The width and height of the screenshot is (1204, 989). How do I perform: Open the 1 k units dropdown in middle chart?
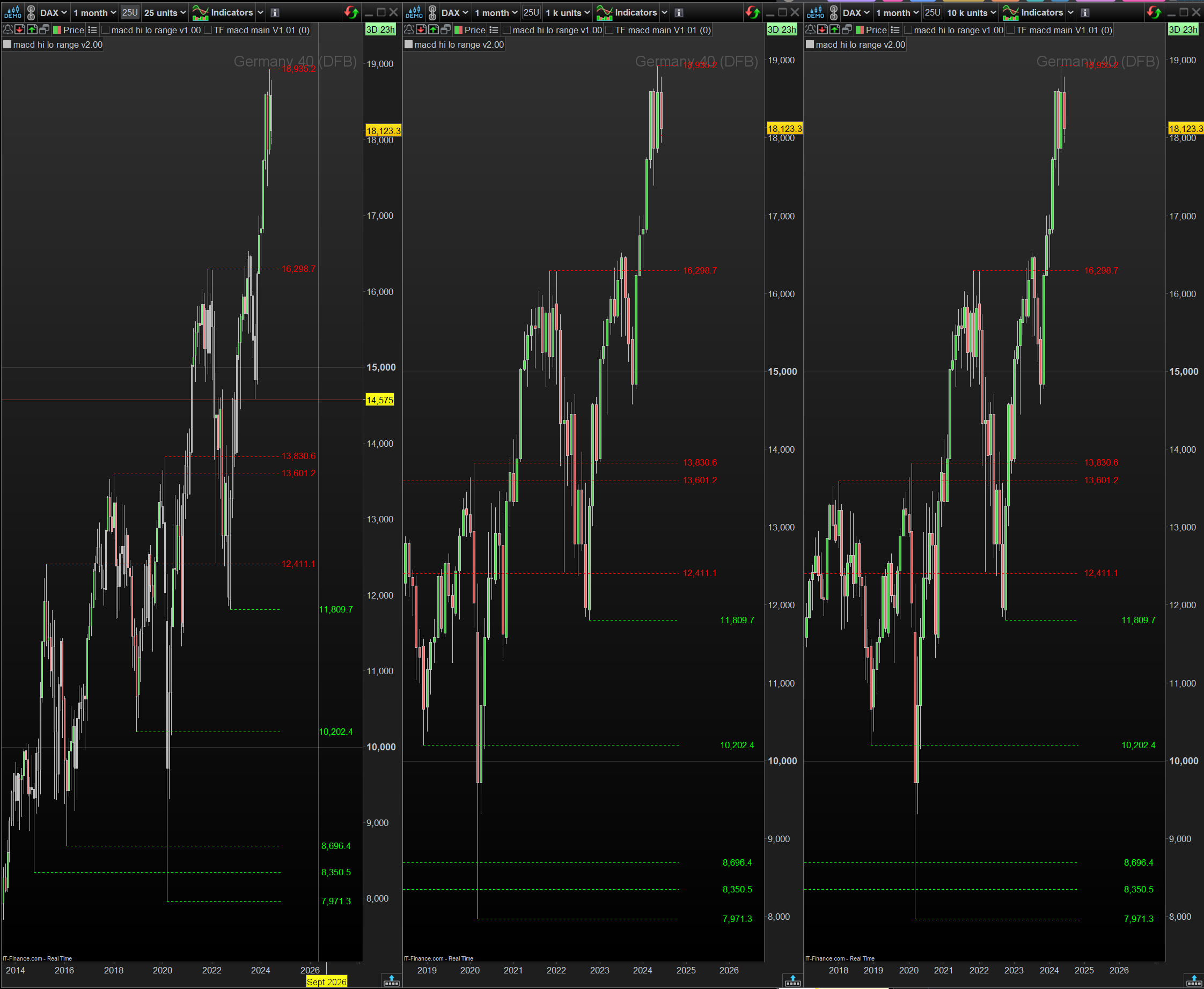click(568, 12)
